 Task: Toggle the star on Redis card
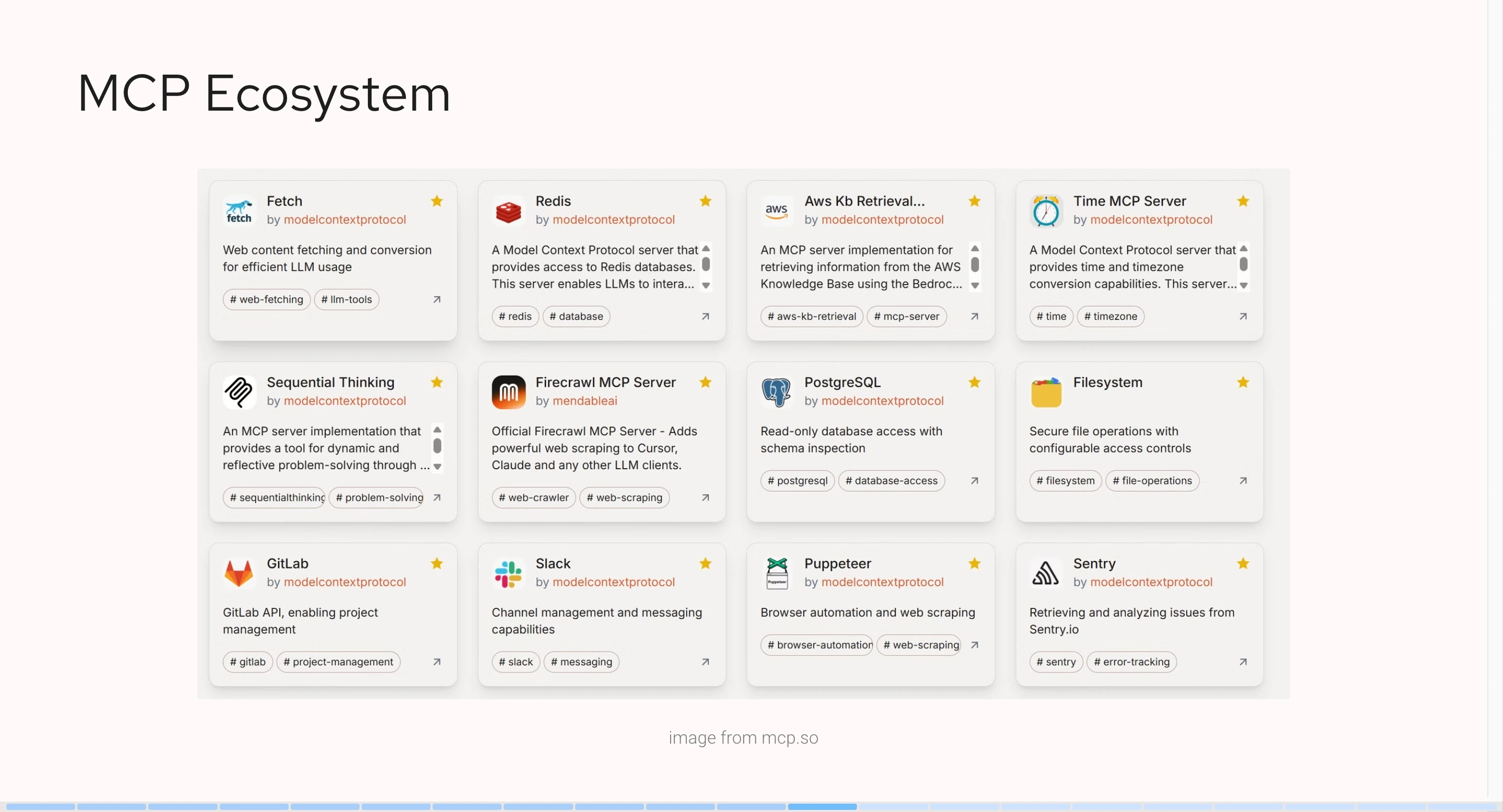[x=706, y=201]
